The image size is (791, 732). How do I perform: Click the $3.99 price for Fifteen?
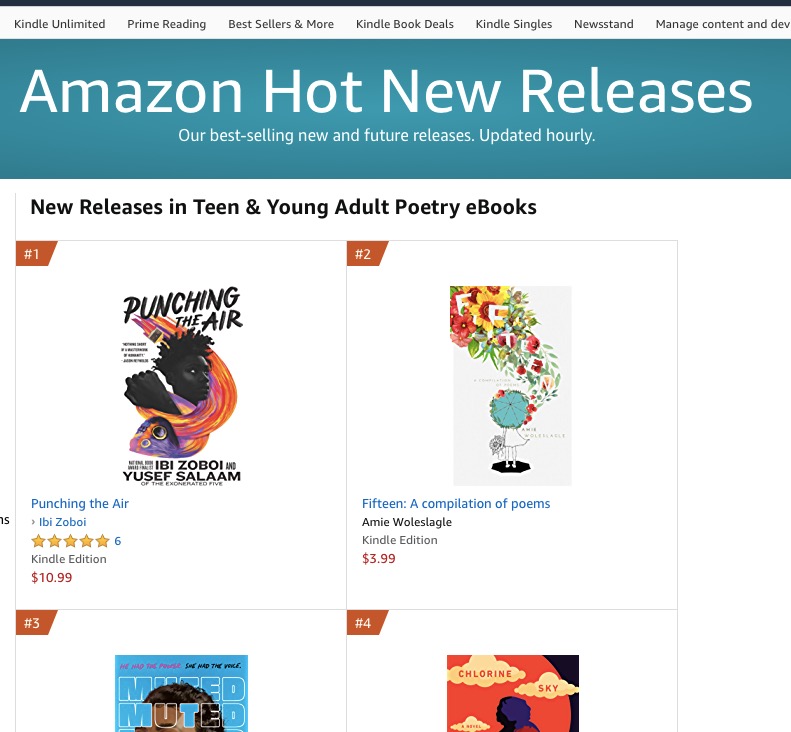(379, 559)
